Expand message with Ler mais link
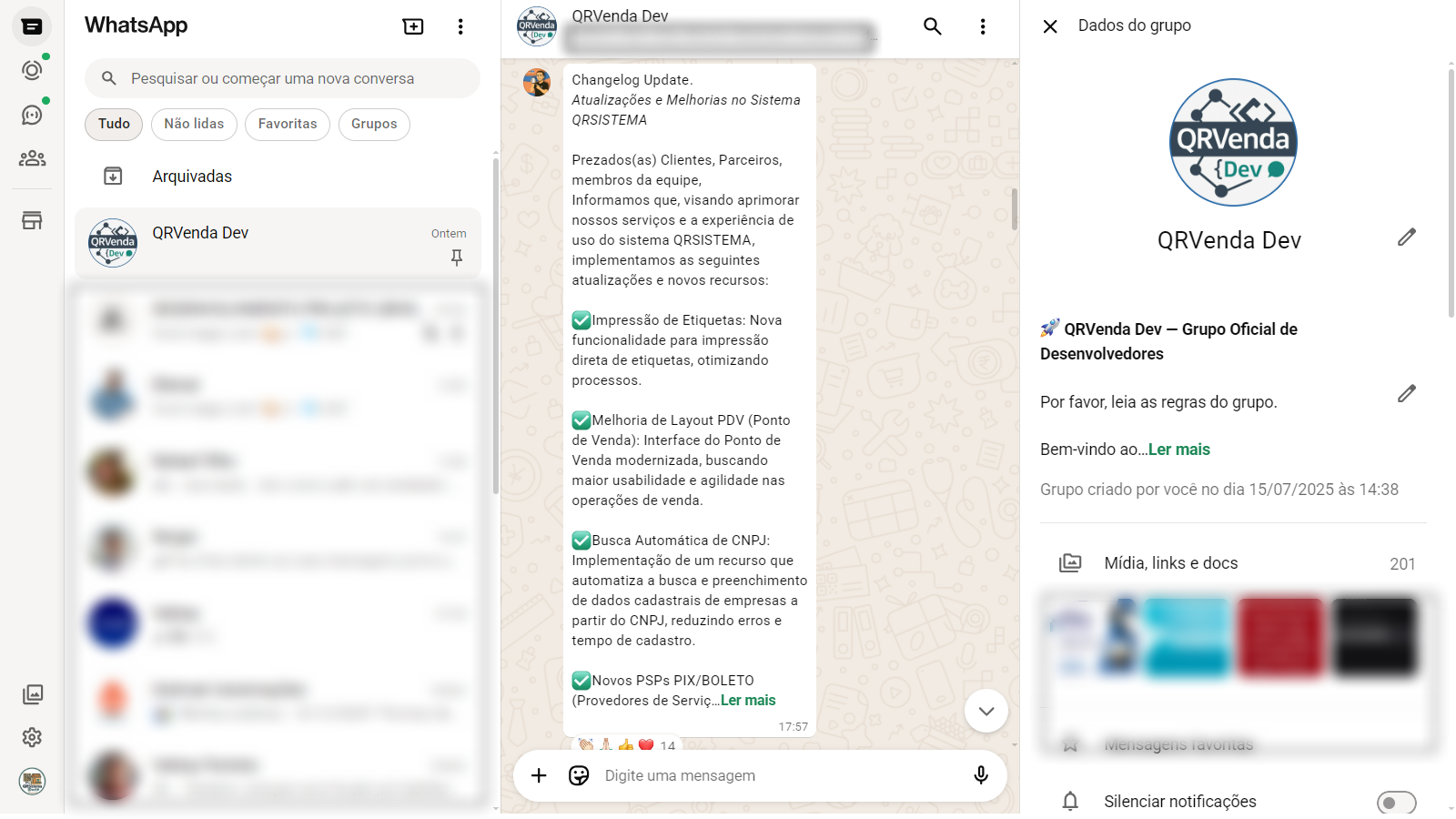Image resolution: width=1456 pixels, height=819 pixels. point(748,701)
